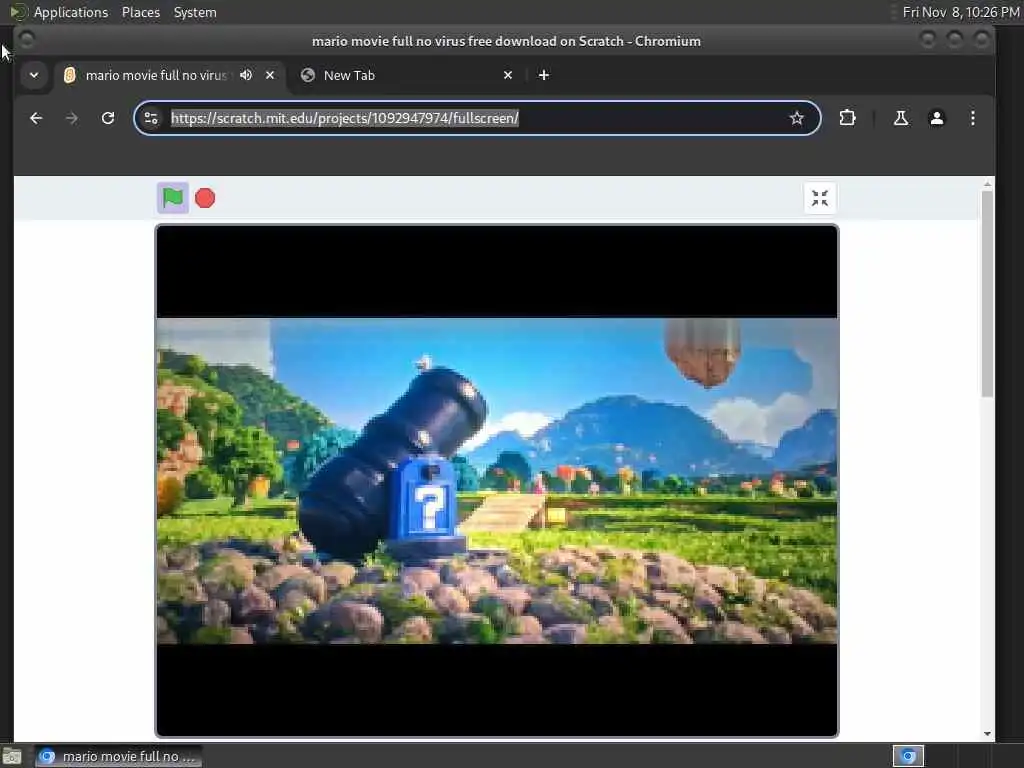1024x768 pixels.
Task: Open the Chromium three-dot menu
Action: (x=972, y=118)
